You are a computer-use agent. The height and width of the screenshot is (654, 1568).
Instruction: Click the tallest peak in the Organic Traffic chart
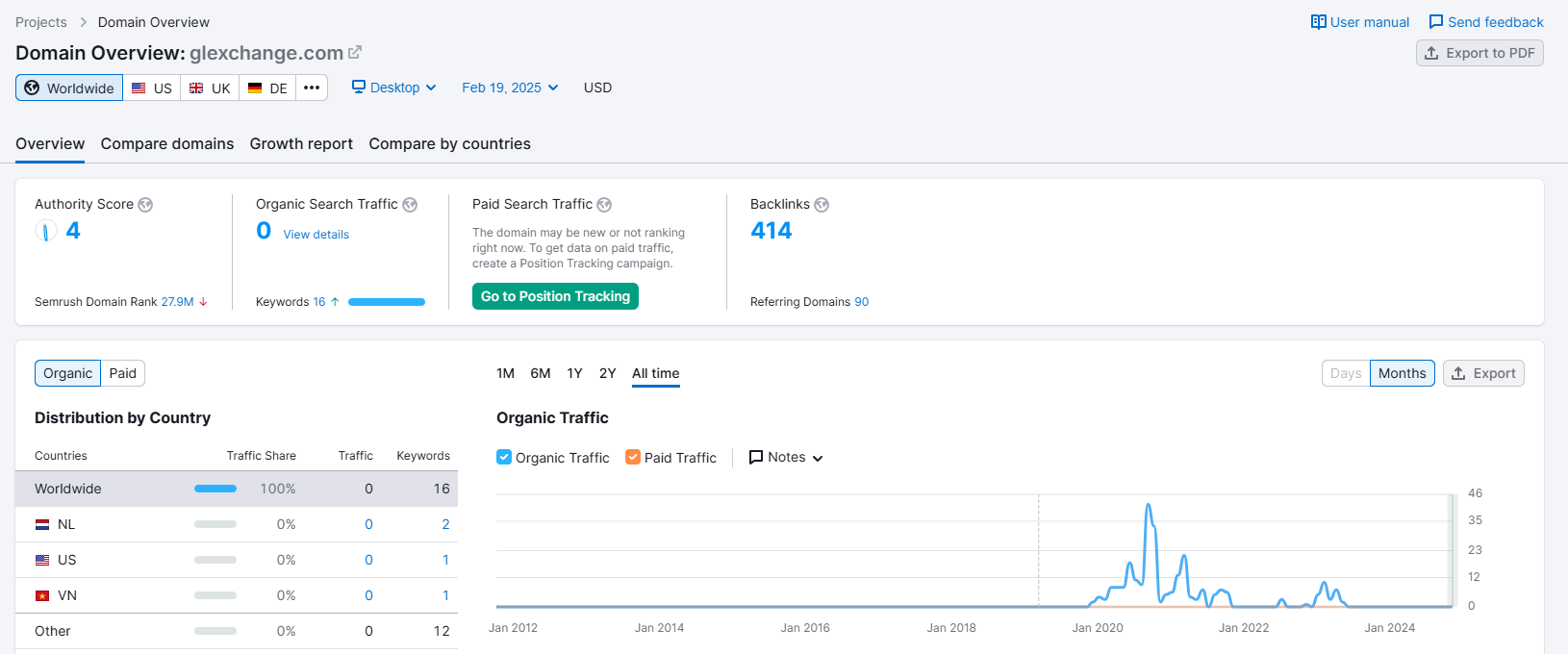pyautogui.click(x=1149, y=506)
